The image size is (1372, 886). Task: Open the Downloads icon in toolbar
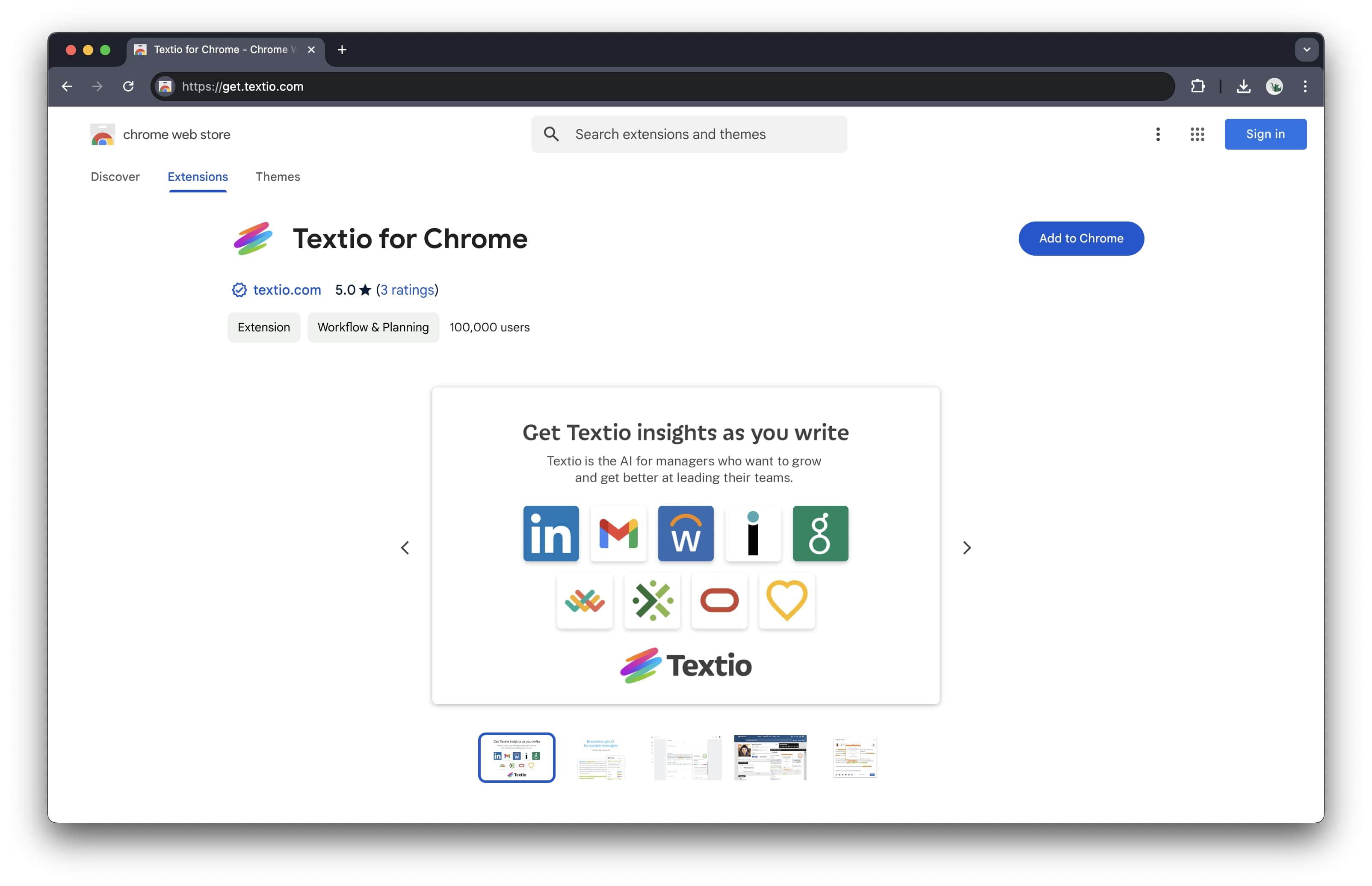[1243, 86]
